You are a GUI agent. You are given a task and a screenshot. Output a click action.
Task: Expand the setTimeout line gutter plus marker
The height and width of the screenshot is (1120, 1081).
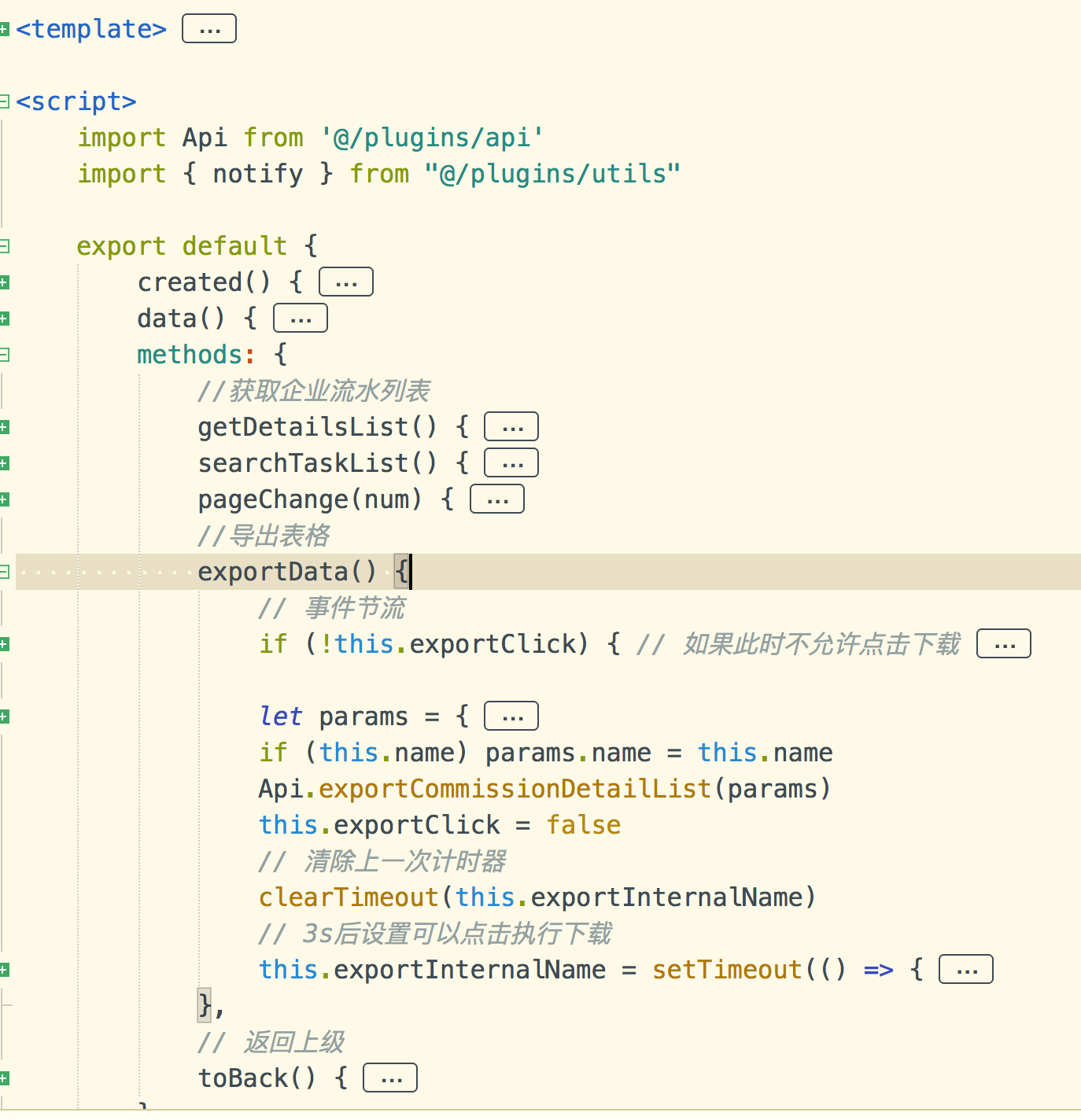pyautogui.click(x=4, y=970)
